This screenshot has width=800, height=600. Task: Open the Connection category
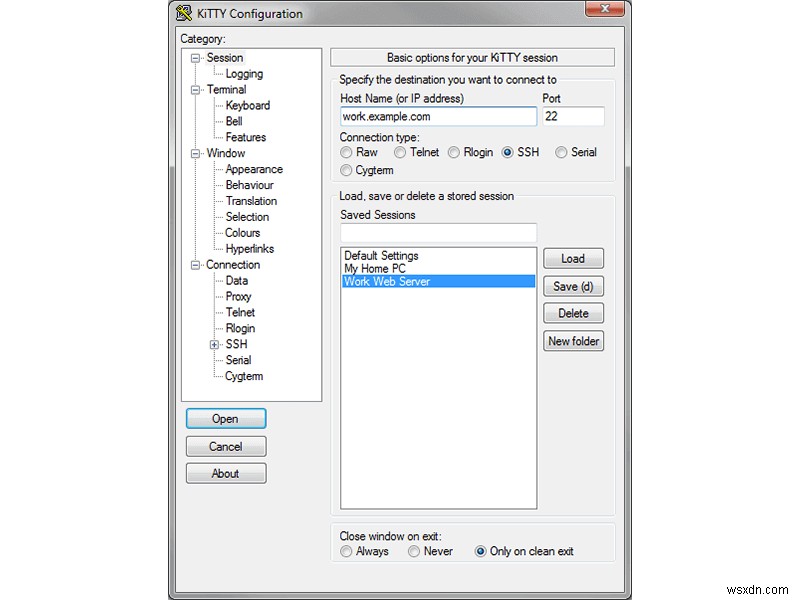click(233, 265)
